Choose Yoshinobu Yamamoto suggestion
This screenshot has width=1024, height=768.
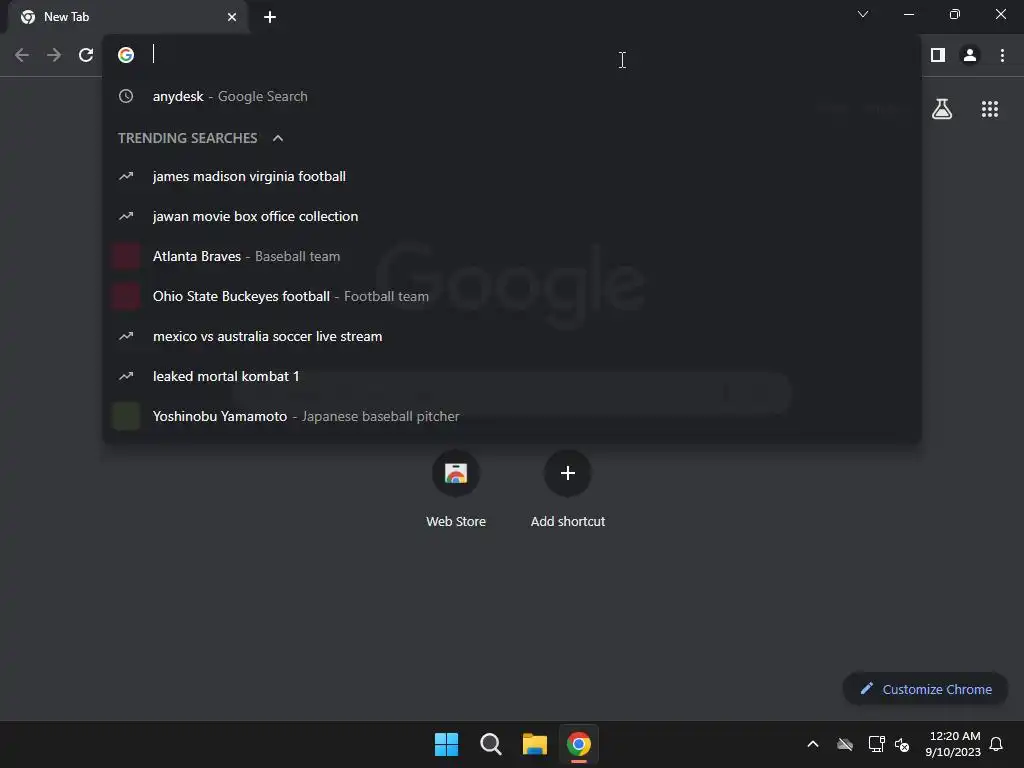511,416
